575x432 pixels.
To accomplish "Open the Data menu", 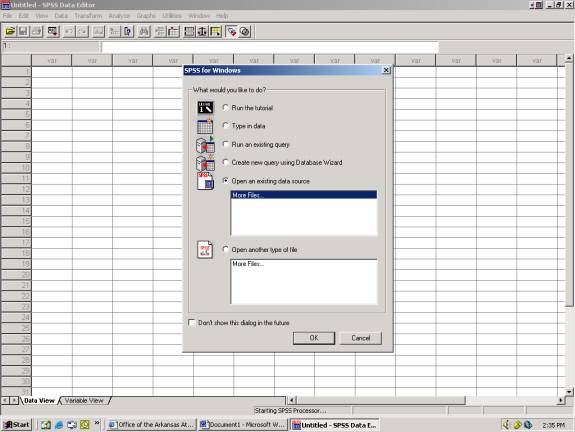I will pos(61,16).
